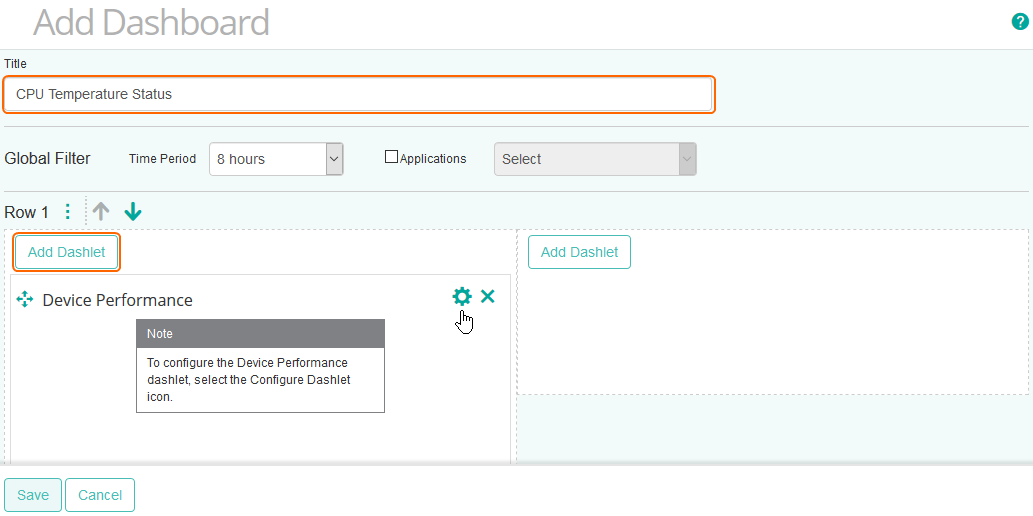The width and height of the screenshot is (1033, 516).
Task: Add a dashlet to the right column
Action: pos(579,252)
